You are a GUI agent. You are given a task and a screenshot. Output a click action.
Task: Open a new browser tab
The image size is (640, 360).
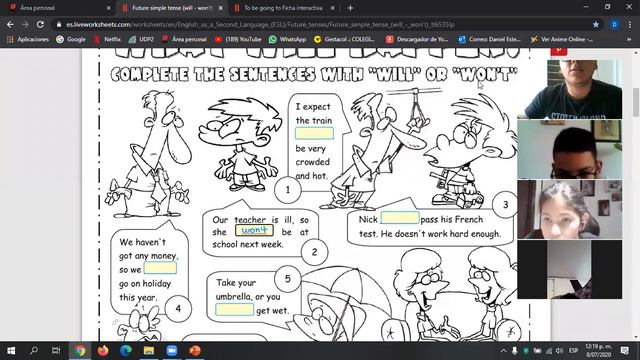pyautogui.click(x=350, y=8)
